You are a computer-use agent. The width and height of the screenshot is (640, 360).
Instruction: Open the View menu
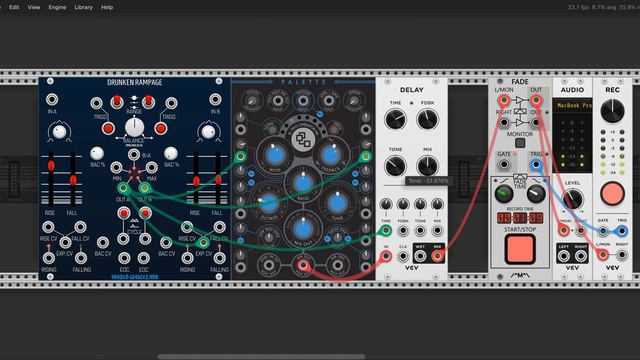[x=34, y=7]
